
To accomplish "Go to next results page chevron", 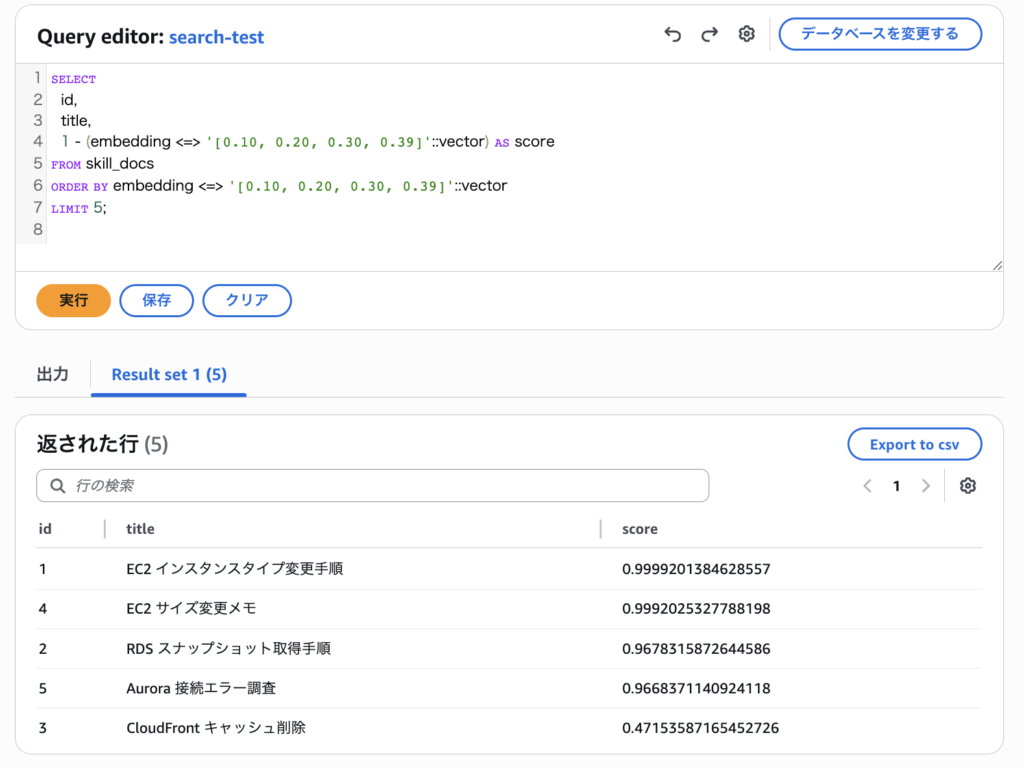I will 926,486.
